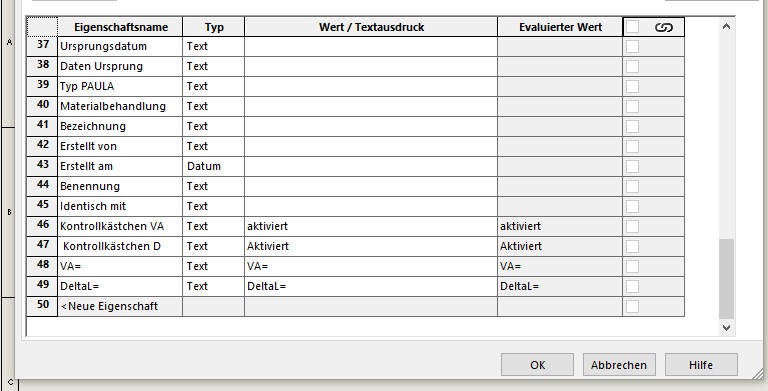Click the link chain icon in header
This screenshot has height=391, width=768.
[664, 27]
